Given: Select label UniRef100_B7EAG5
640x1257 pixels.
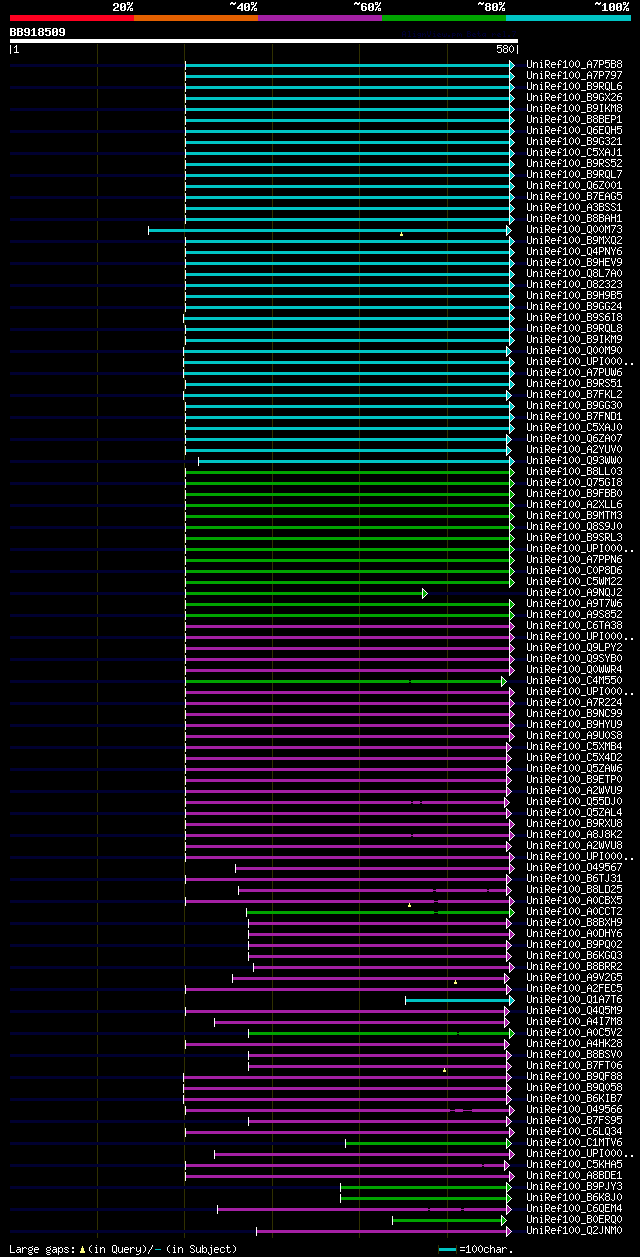Looking at the screenshot, I should [x=574, y=196].
